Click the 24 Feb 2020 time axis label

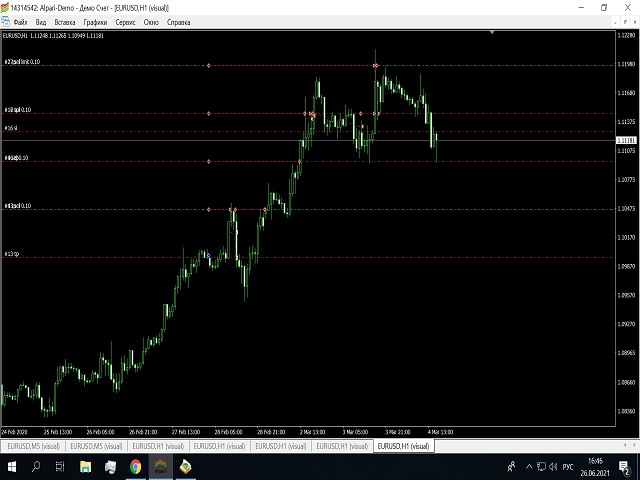coord(14,432)
